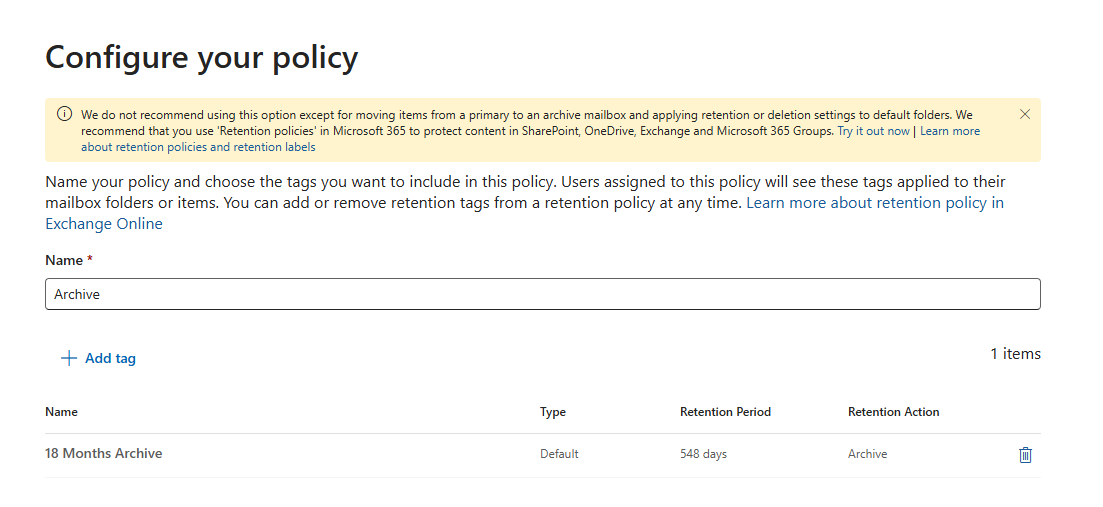
Task: Click the 1 items count label
Action: click(1015, 354)
